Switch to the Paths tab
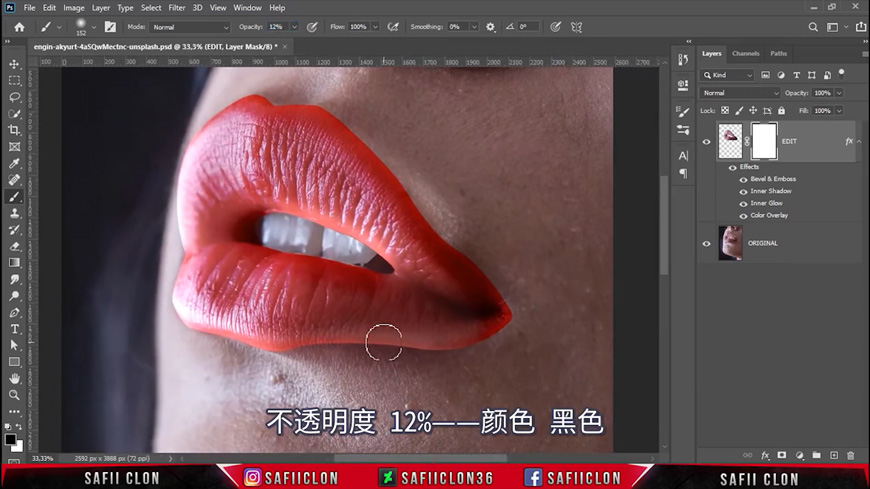Viewport: 870px width, 489px height. click(x=778, y=54)
